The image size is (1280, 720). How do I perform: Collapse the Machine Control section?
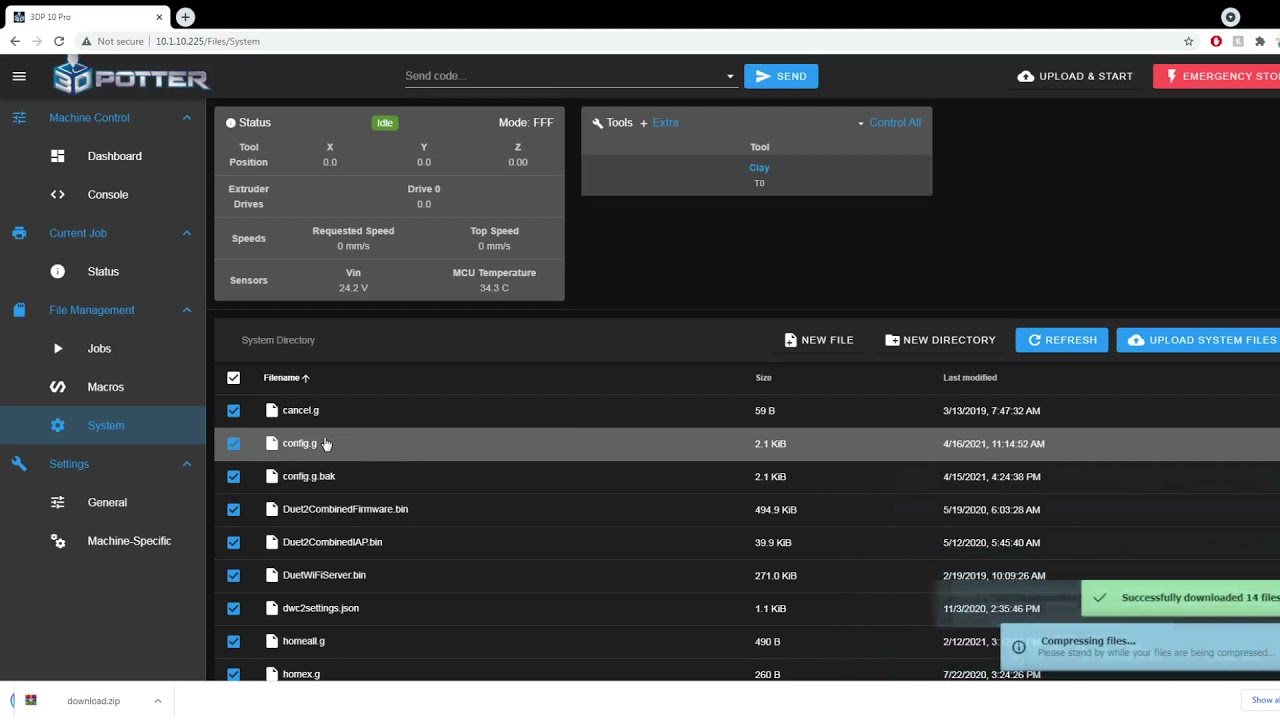[x=187, y=118]
